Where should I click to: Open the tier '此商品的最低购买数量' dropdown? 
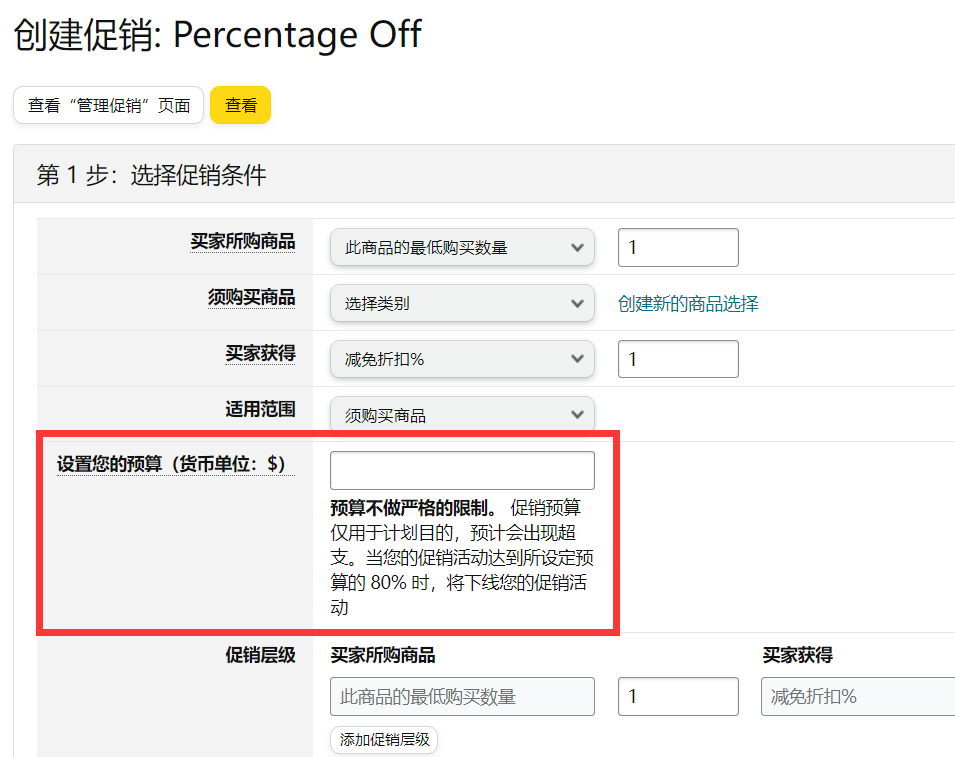coord(462,696)
